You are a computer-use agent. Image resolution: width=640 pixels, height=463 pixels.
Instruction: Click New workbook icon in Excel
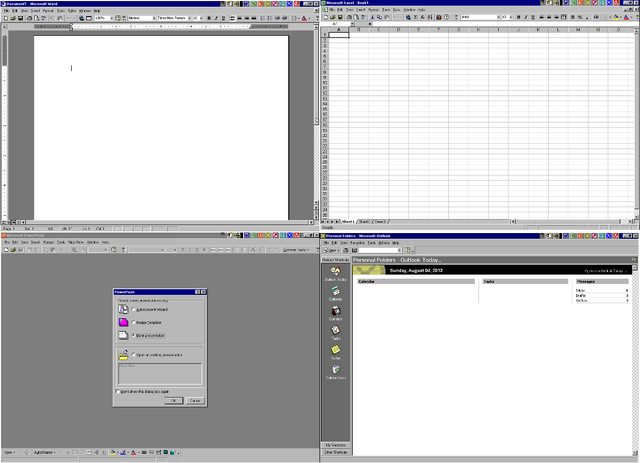[326, 17]
